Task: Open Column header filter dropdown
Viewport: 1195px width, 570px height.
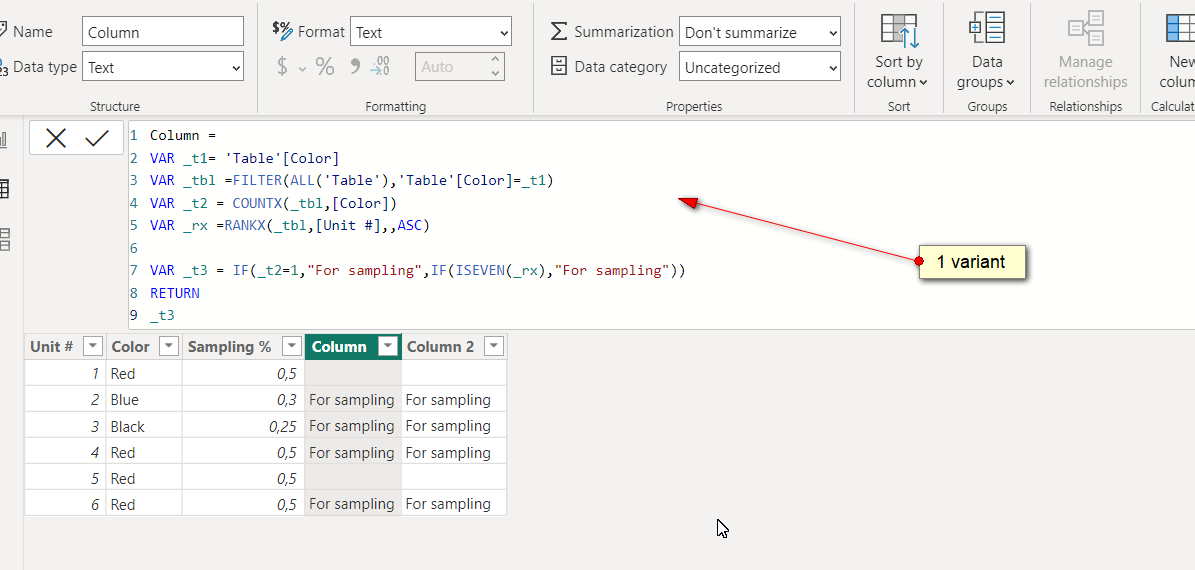Action: point(389,347)
